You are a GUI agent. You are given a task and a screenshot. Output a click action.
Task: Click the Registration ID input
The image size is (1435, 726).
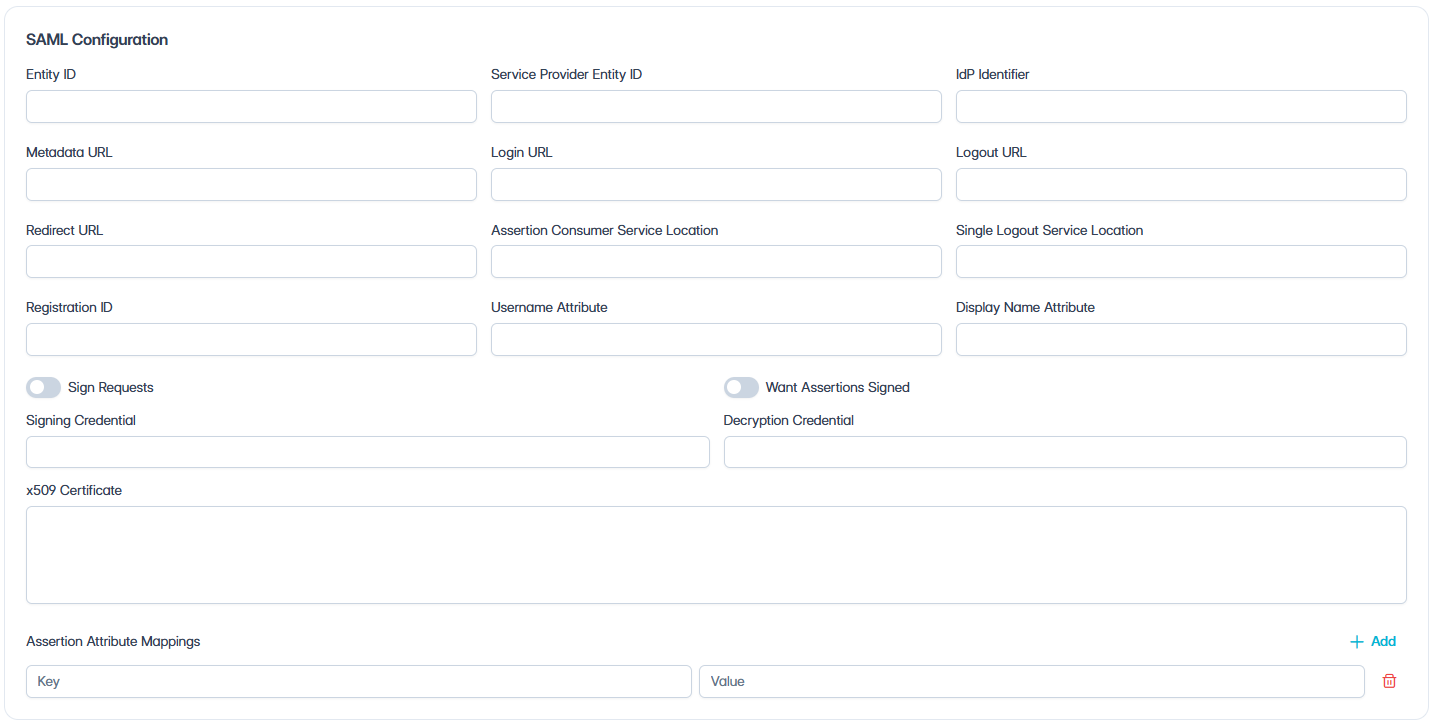coord(251,339)
